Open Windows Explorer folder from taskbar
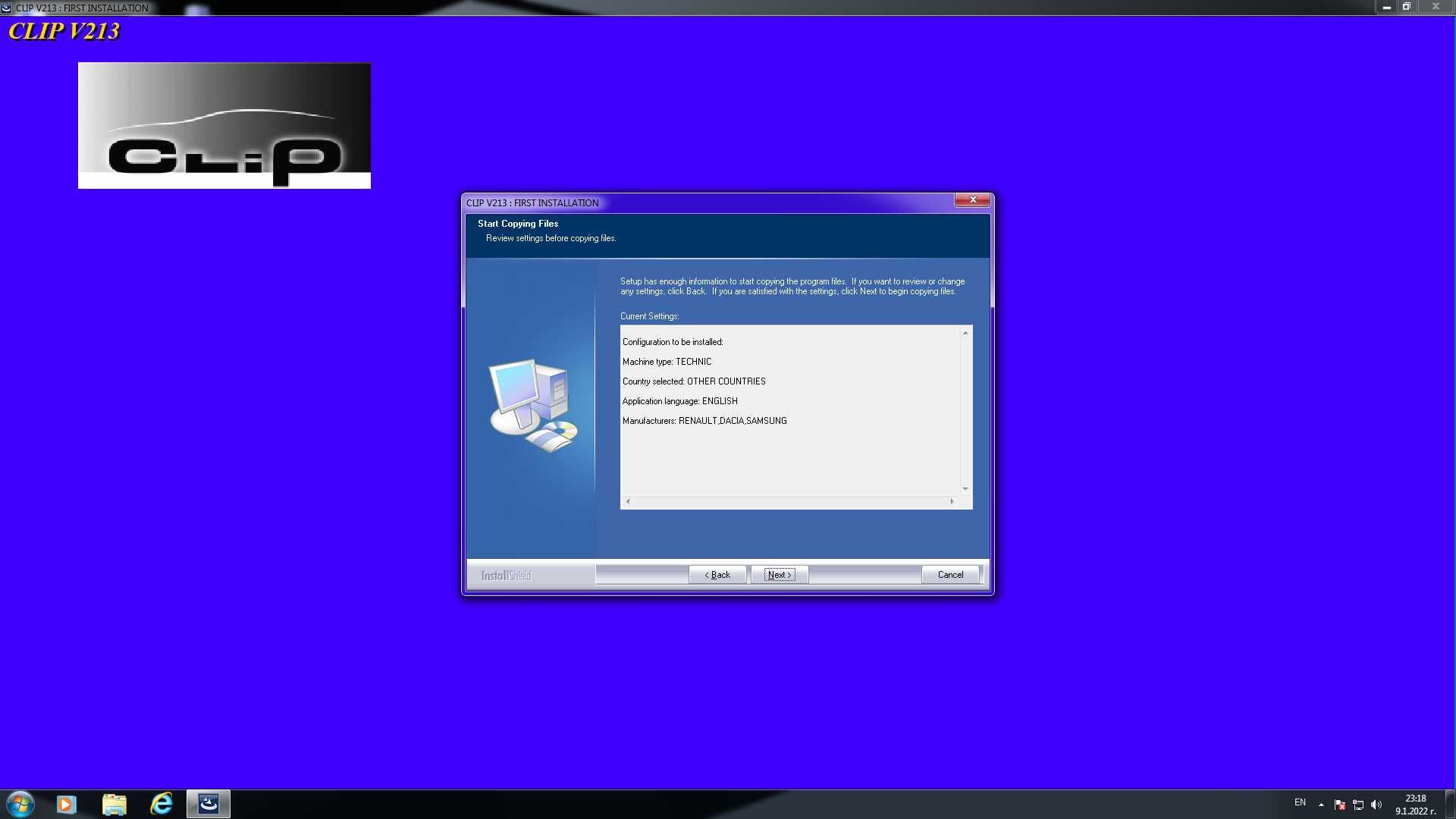Screen dimensions: 1456x819 (x=114, y=804)
